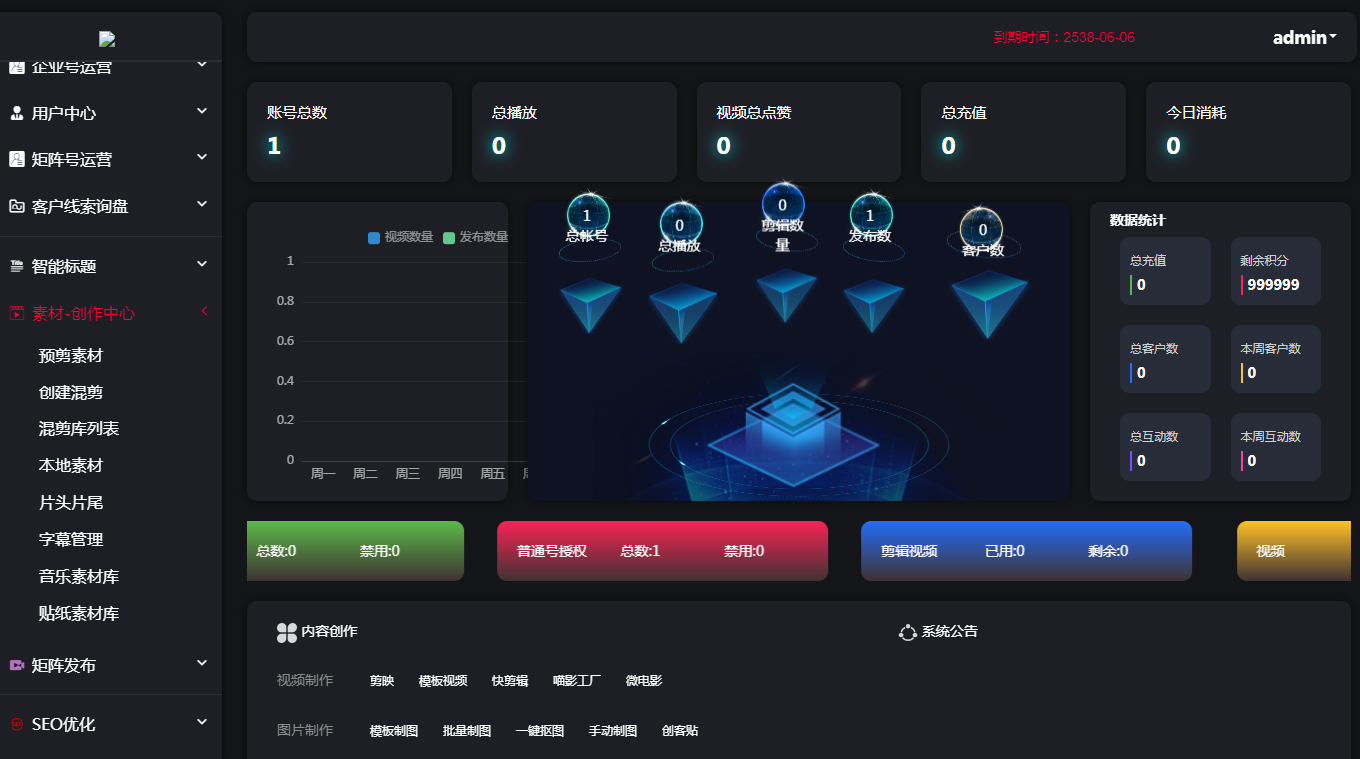Expand the 矩阵发布 menu chevron
Image resolution: width=1360 pixels, height=759 pixels.
tap(202, 663)
